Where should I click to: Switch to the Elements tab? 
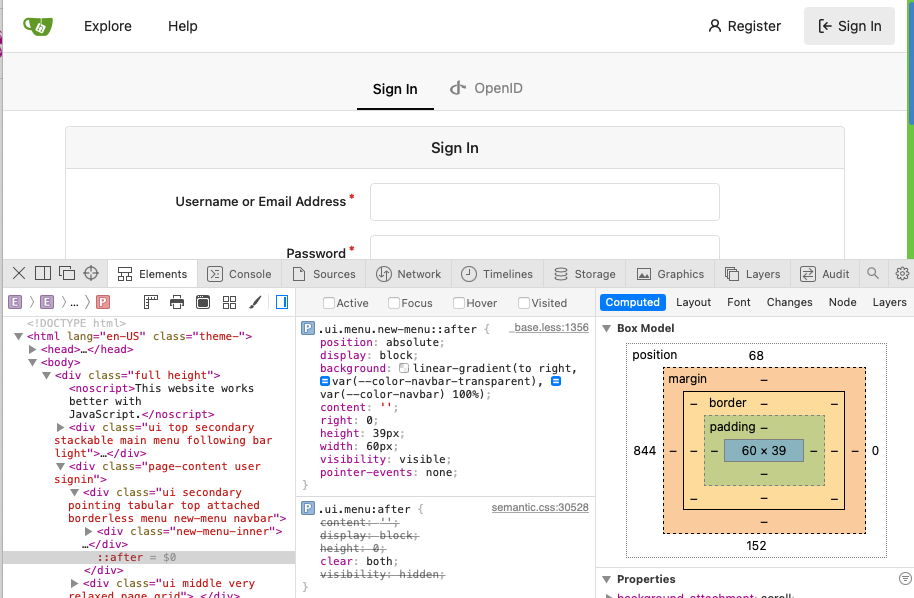[x=153, y=274]
